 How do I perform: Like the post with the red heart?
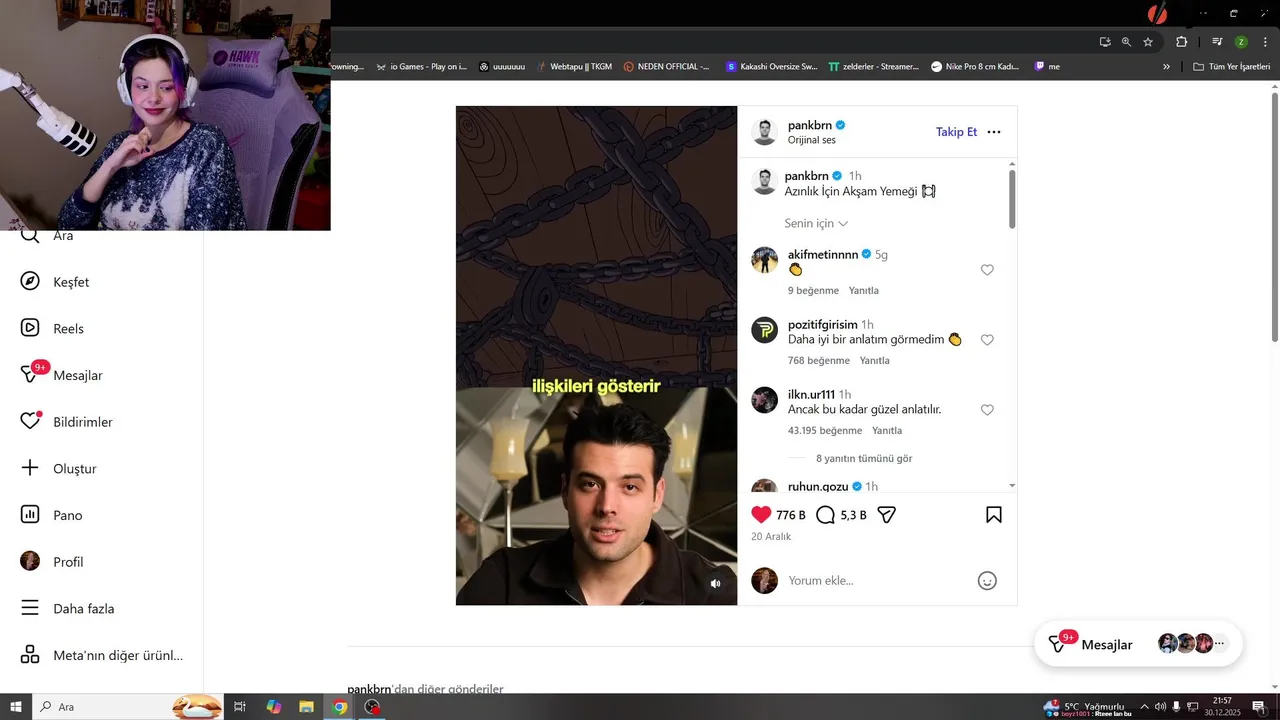tap(761, 514)
